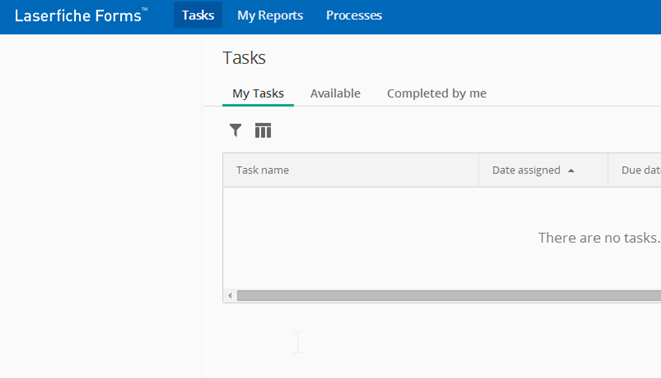Open the task filter funnel icon
This screenshot has height=378, width=661.
pos(236,130)
